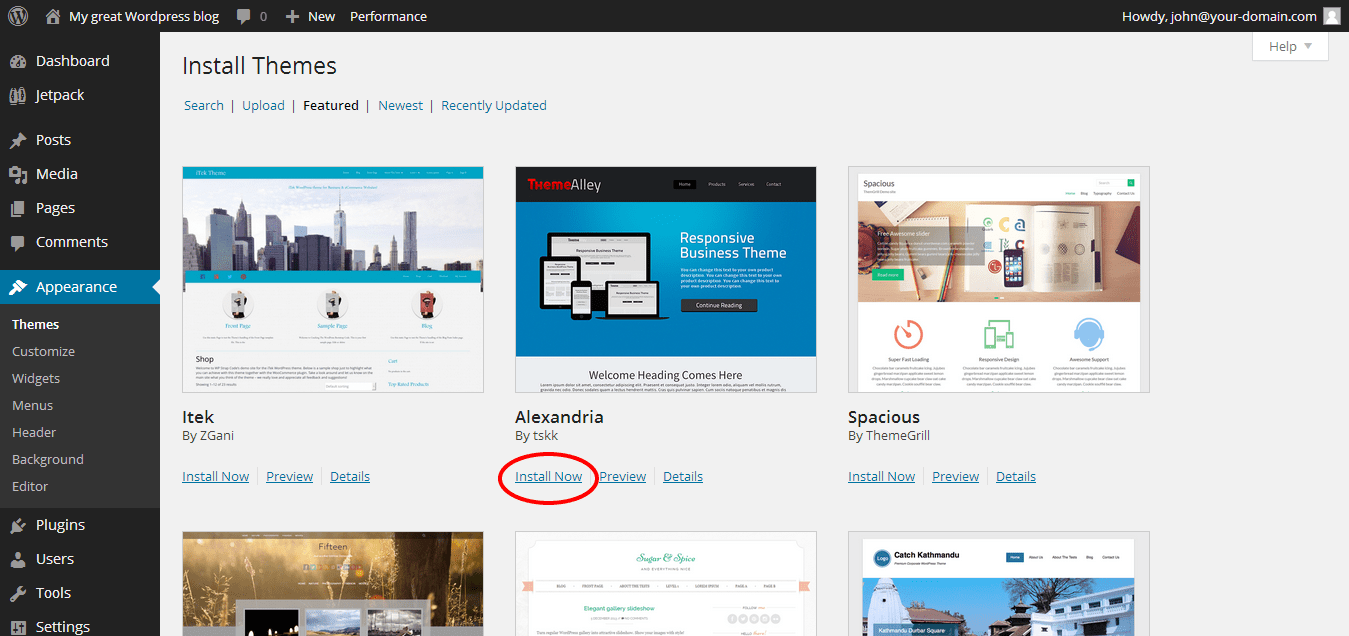Click the Settings sidebar icon
The height and width of the screenshot is (636, 1349).
pyautogui.click(x=18, y=627)
